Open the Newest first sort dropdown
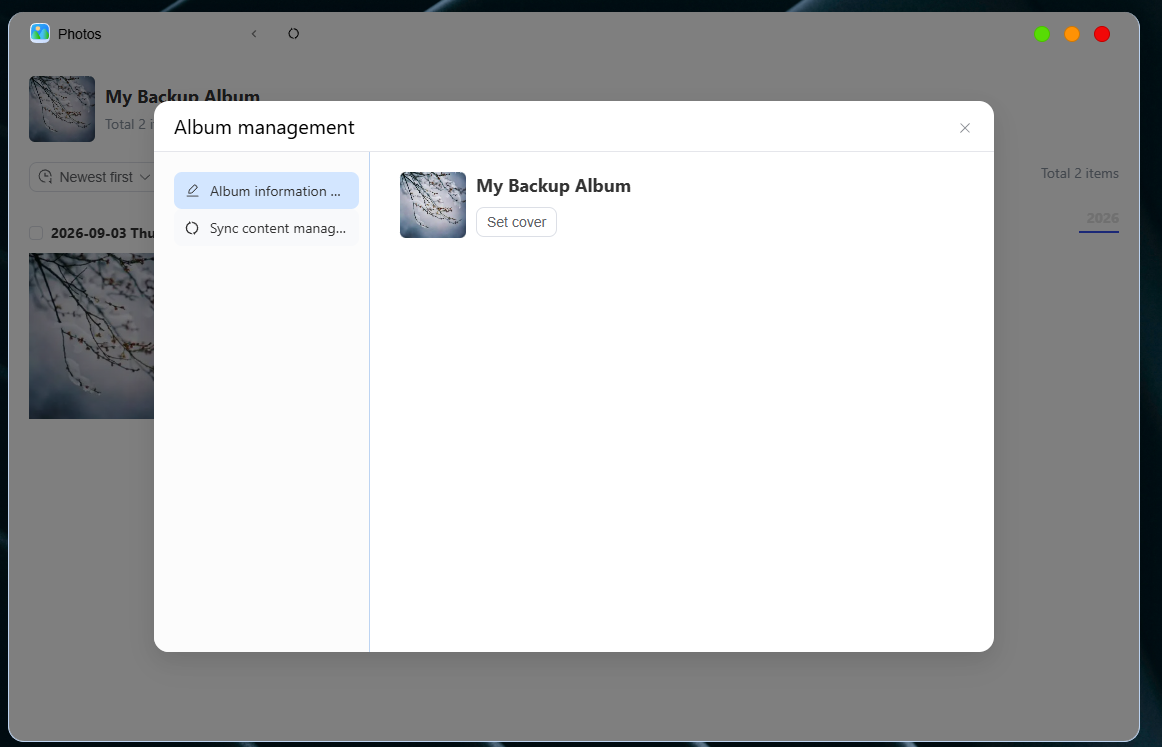Image resolution: width=1162 pixels, height=747 pixels. coord(92,177)
